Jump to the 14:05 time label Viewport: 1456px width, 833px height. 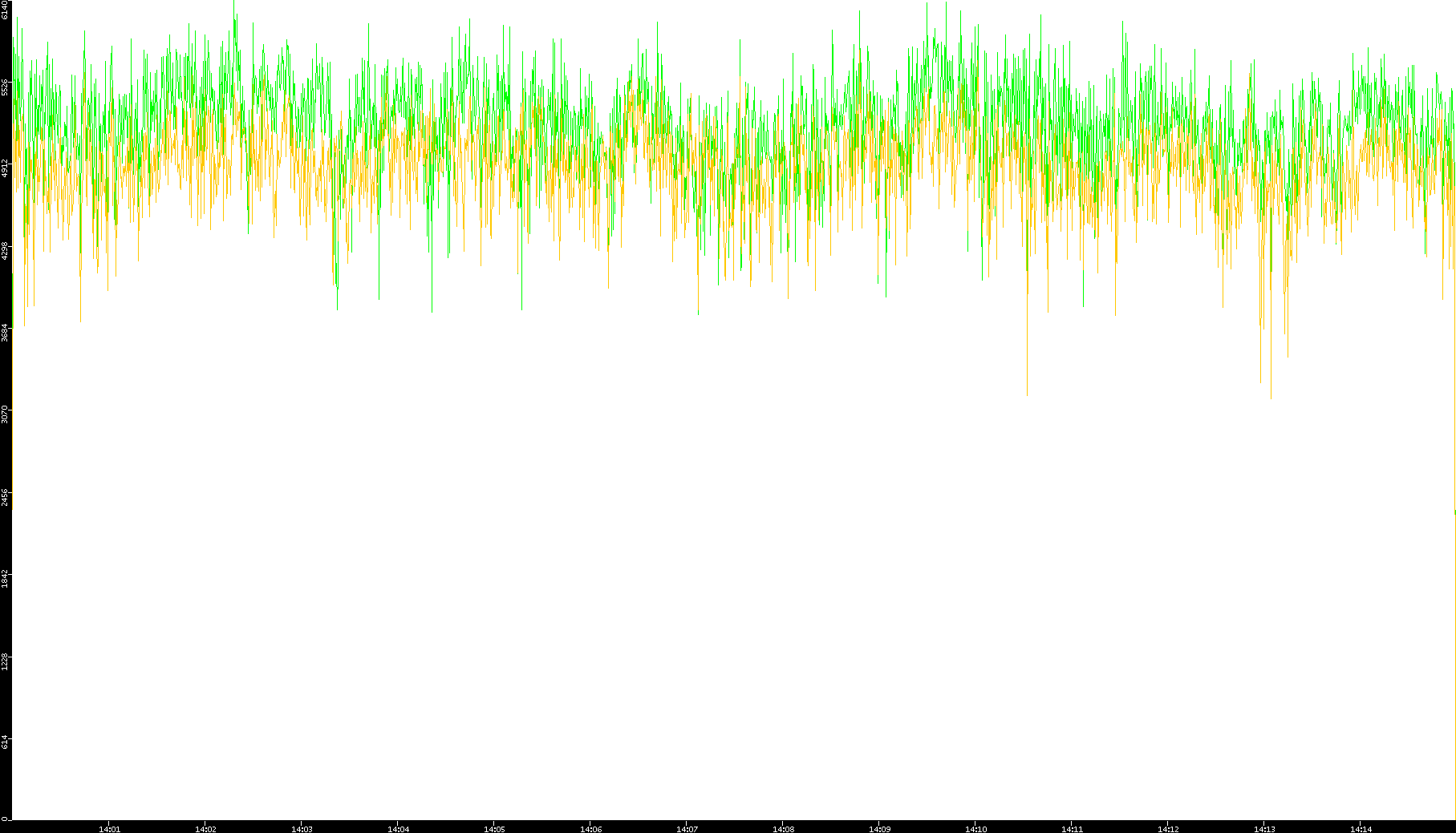tap(494, 829)
